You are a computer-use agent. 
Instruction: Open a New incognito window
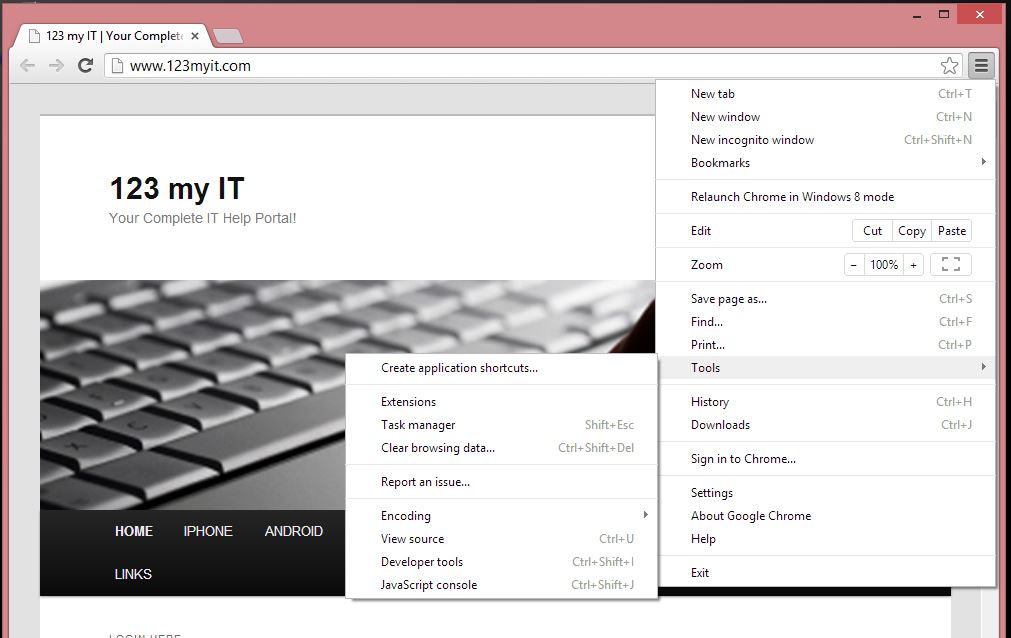[x=826, y=140]
